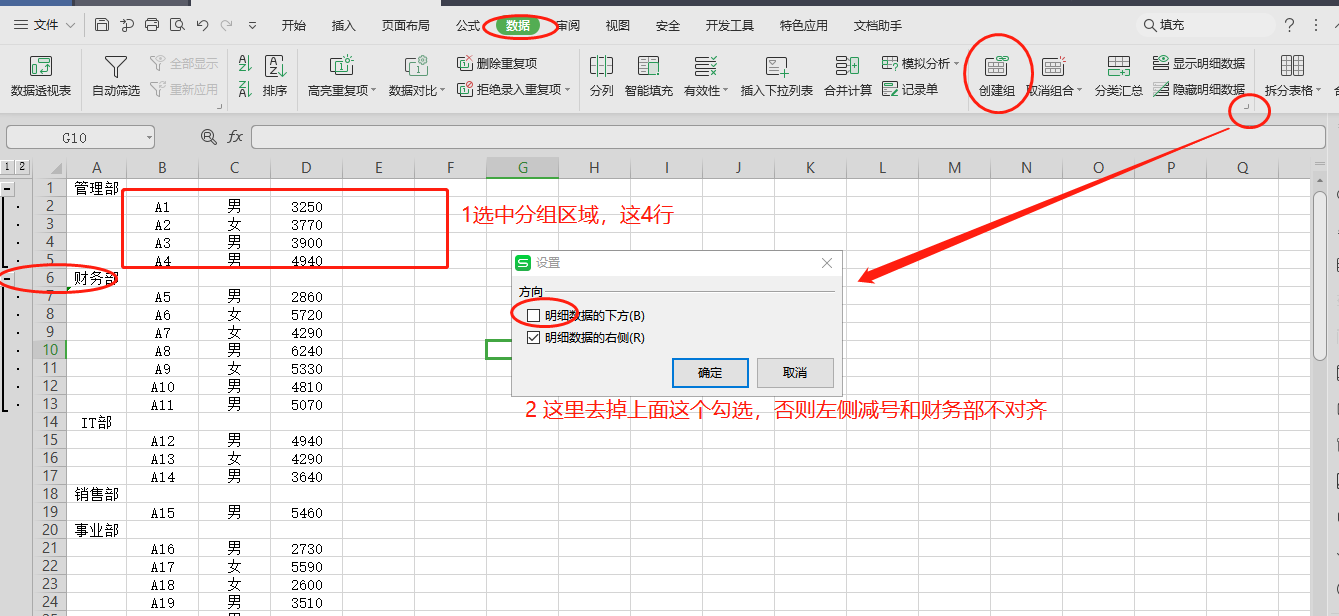Screen dimensions: 1339x616
Task: Toggle 明细数据的右侧(R) checkbox
Action: 533,338
